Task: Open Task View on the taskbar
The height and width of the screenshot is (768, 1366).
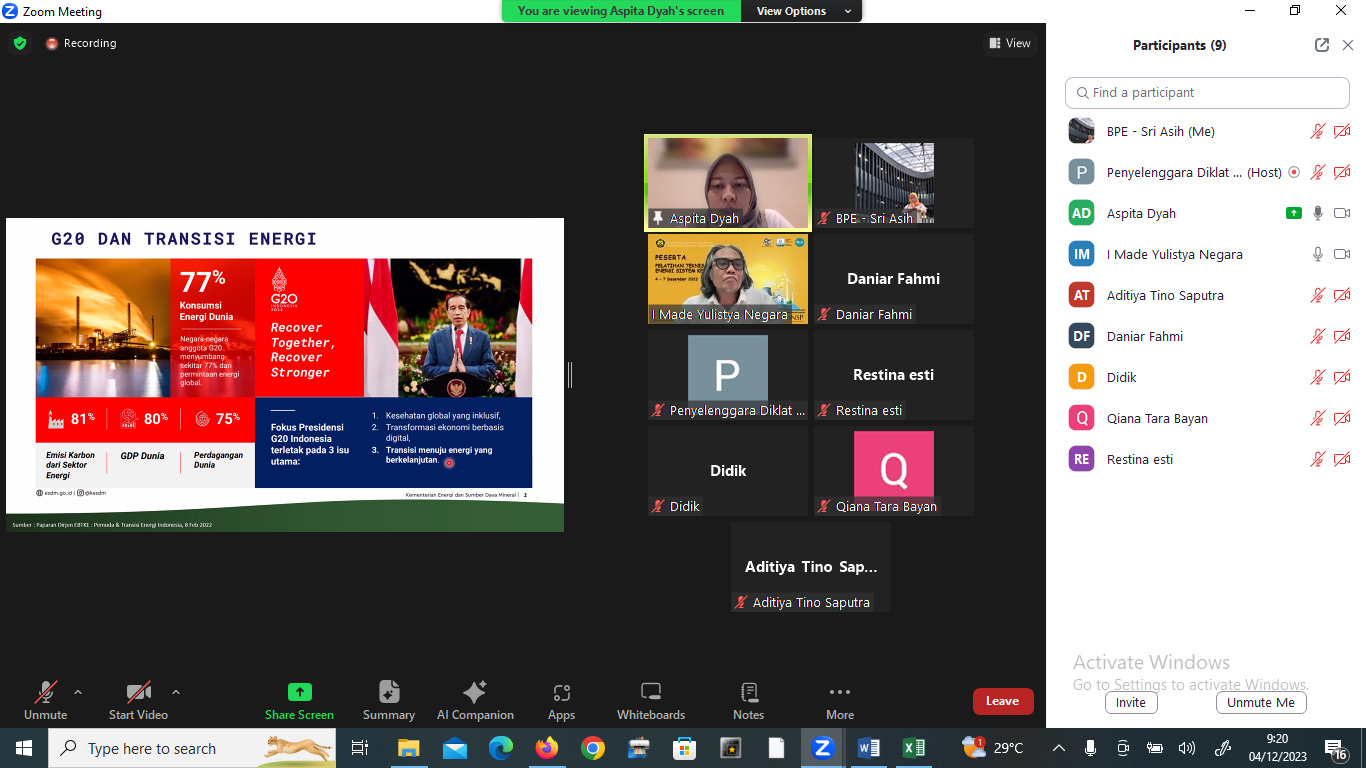Action: click(x=360, y=748)
